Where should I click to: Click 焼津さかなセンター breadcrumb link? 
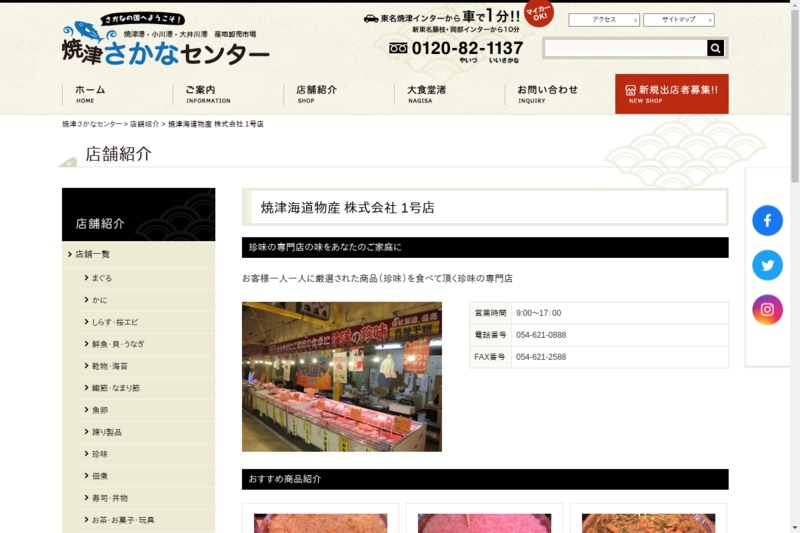point(92,125)
